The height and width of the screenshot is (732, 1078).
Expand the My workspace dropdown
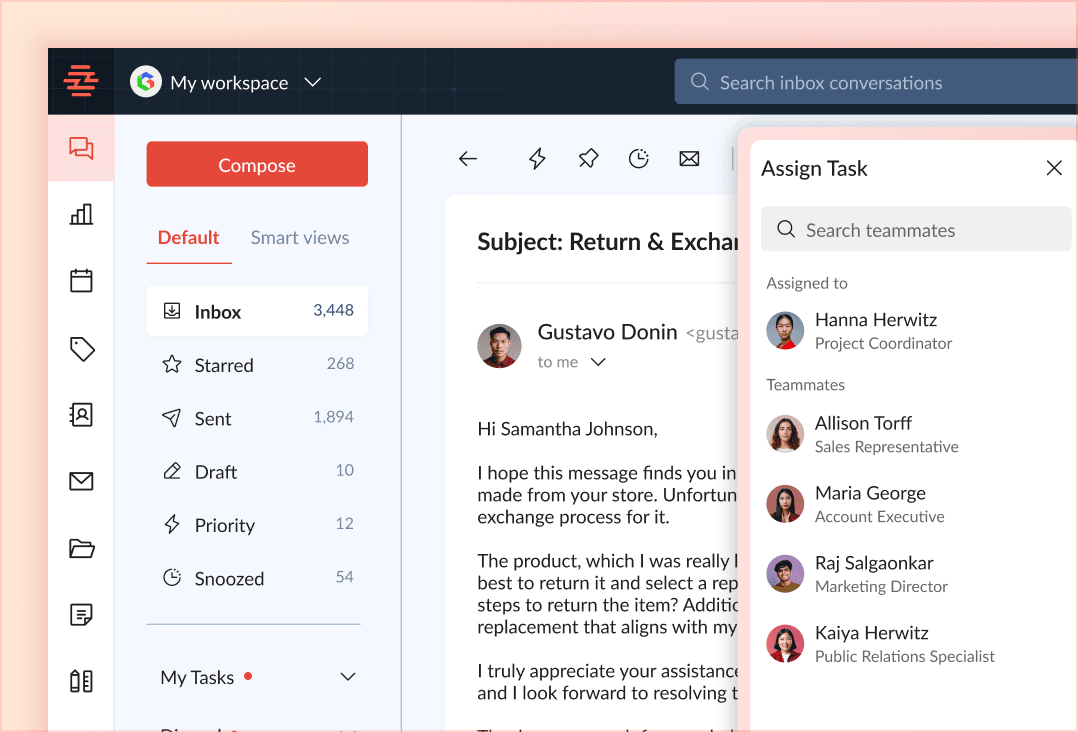point(313,82)
